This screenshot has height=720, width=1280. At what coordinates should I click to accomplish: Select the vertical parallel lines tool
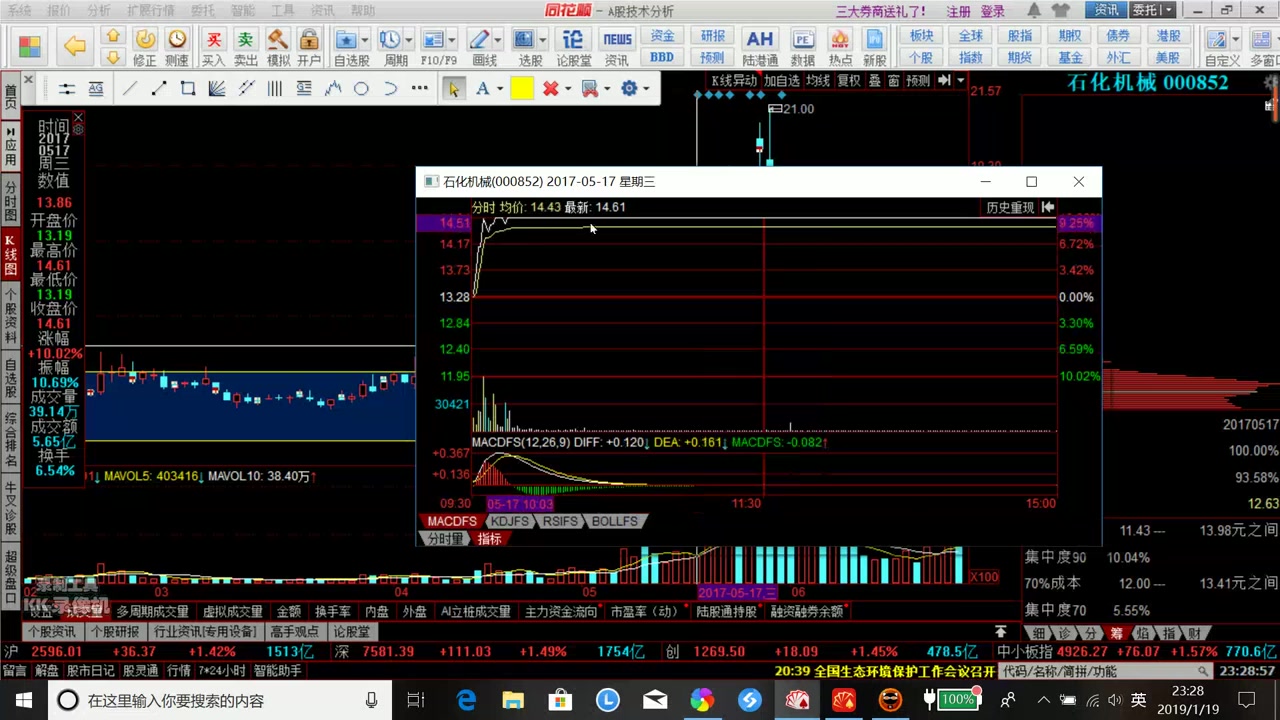pyautogui.click(x=274, y=89)
